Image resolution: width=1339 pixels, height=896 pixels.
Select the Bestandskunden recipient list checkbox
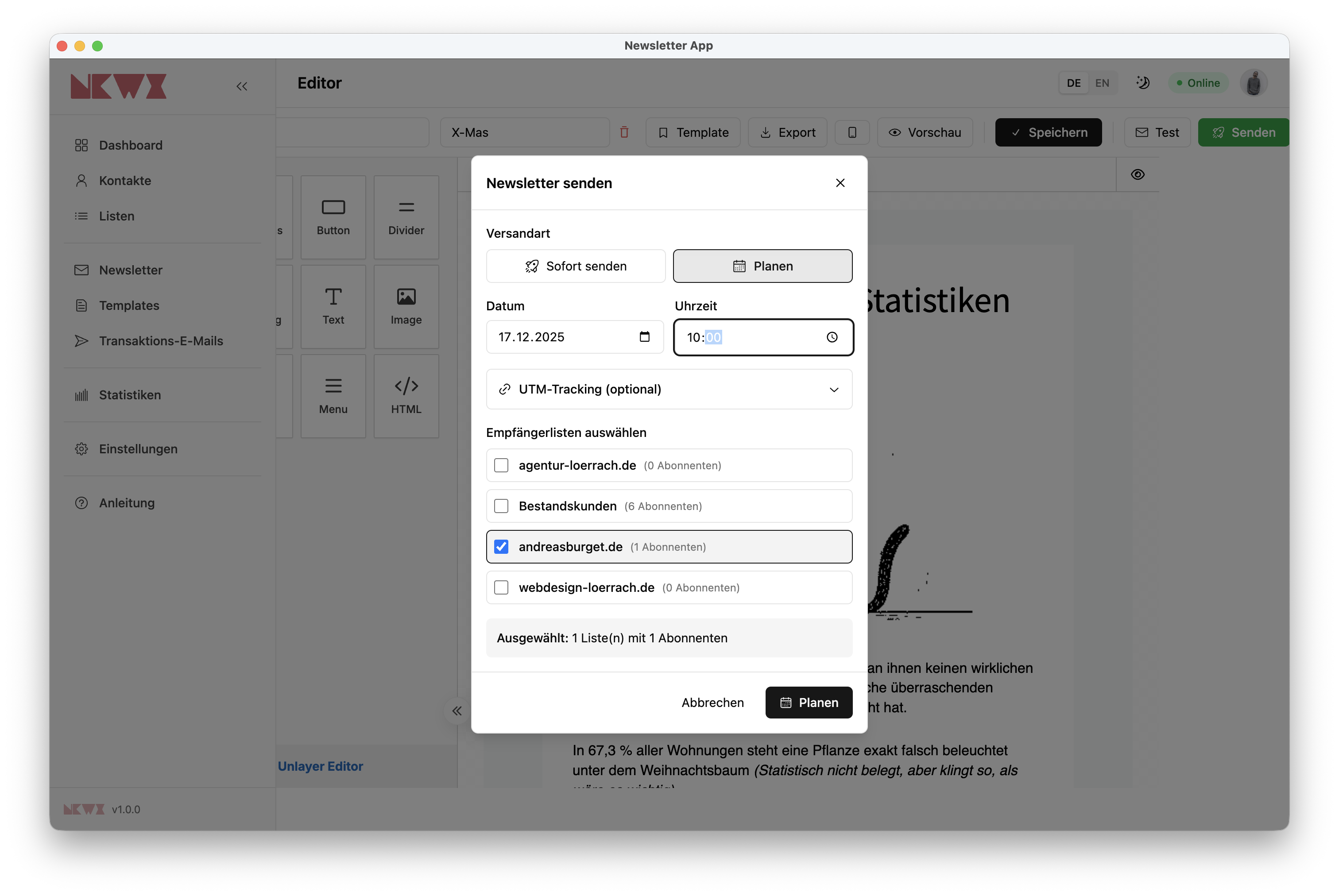tap(501, 506)
